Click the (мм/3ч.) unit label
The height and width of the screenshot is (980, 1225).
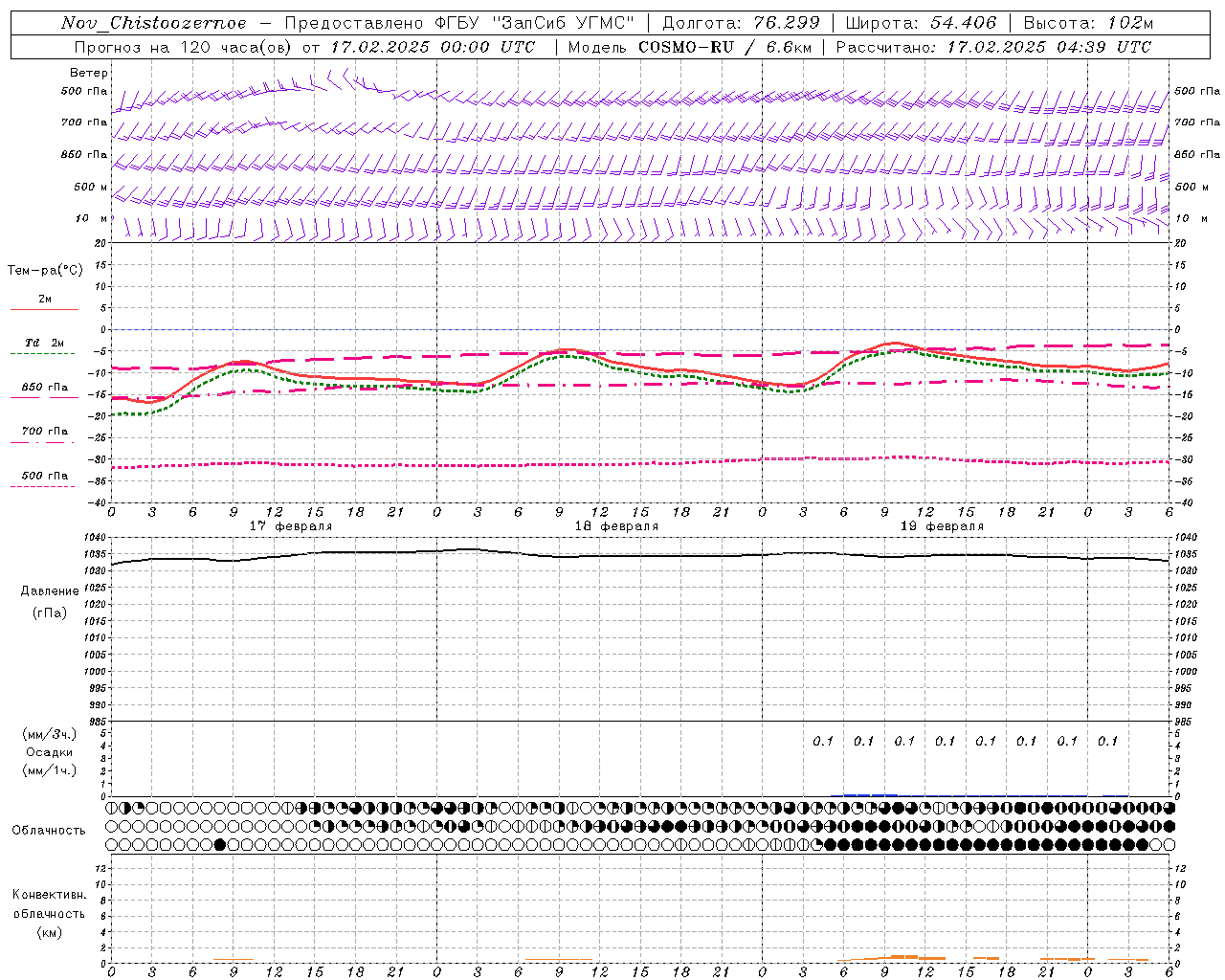tap(50, 734)
